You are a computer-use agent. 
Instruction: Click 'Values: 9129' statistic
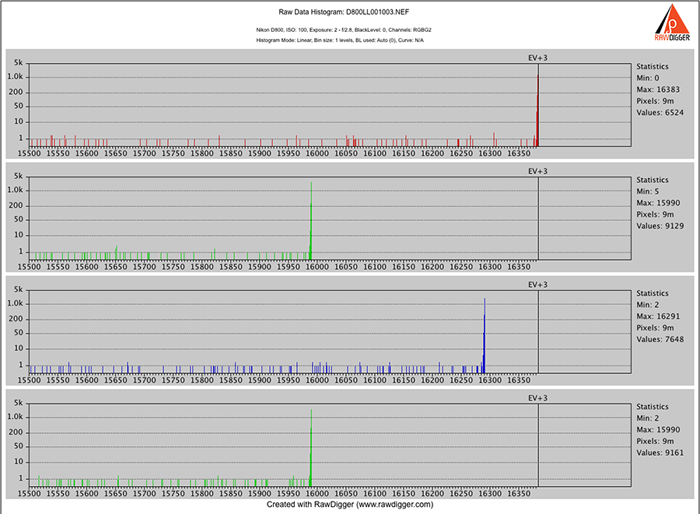coord(660,226)
